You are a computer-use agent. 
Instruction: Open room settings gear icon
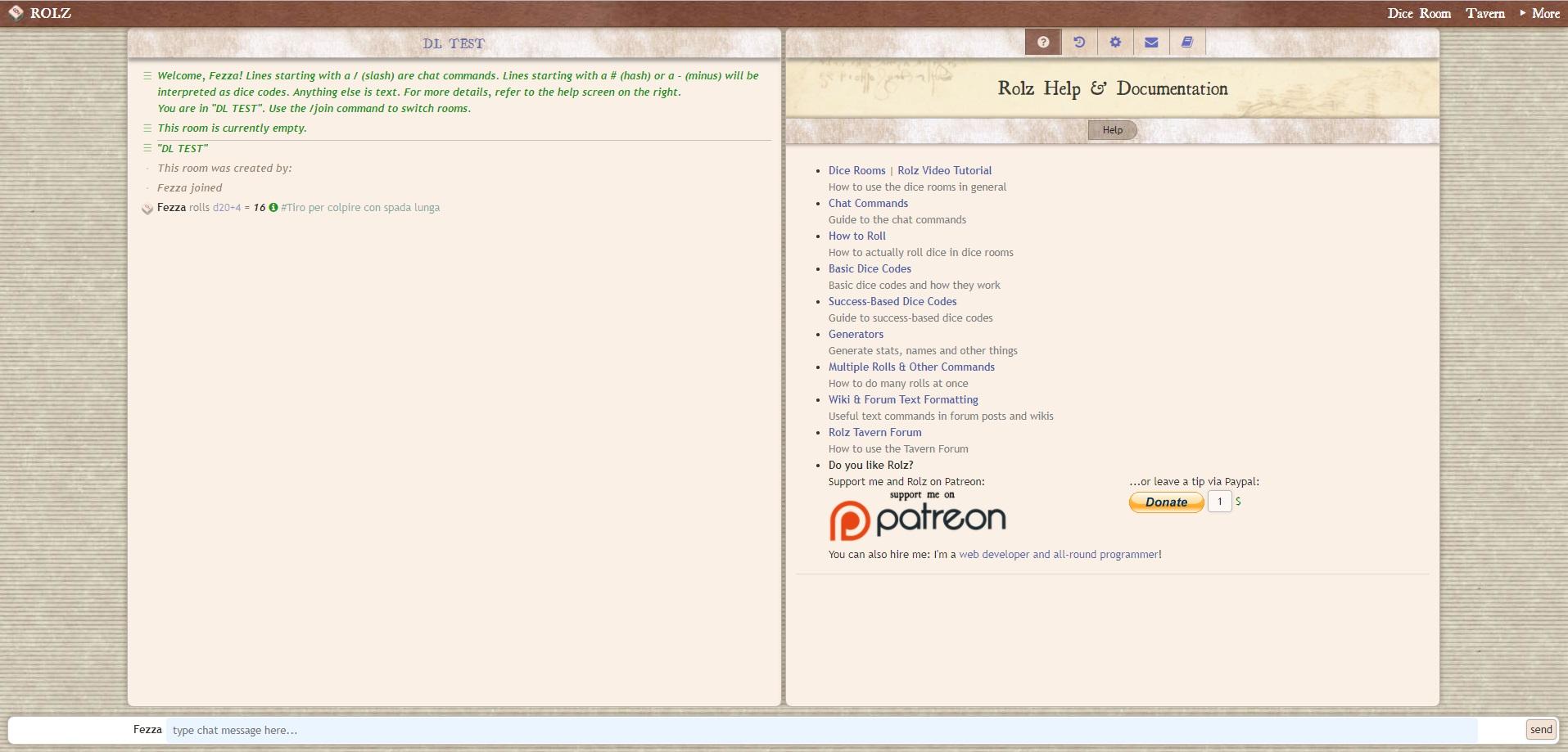click(x=1115, y=43)
